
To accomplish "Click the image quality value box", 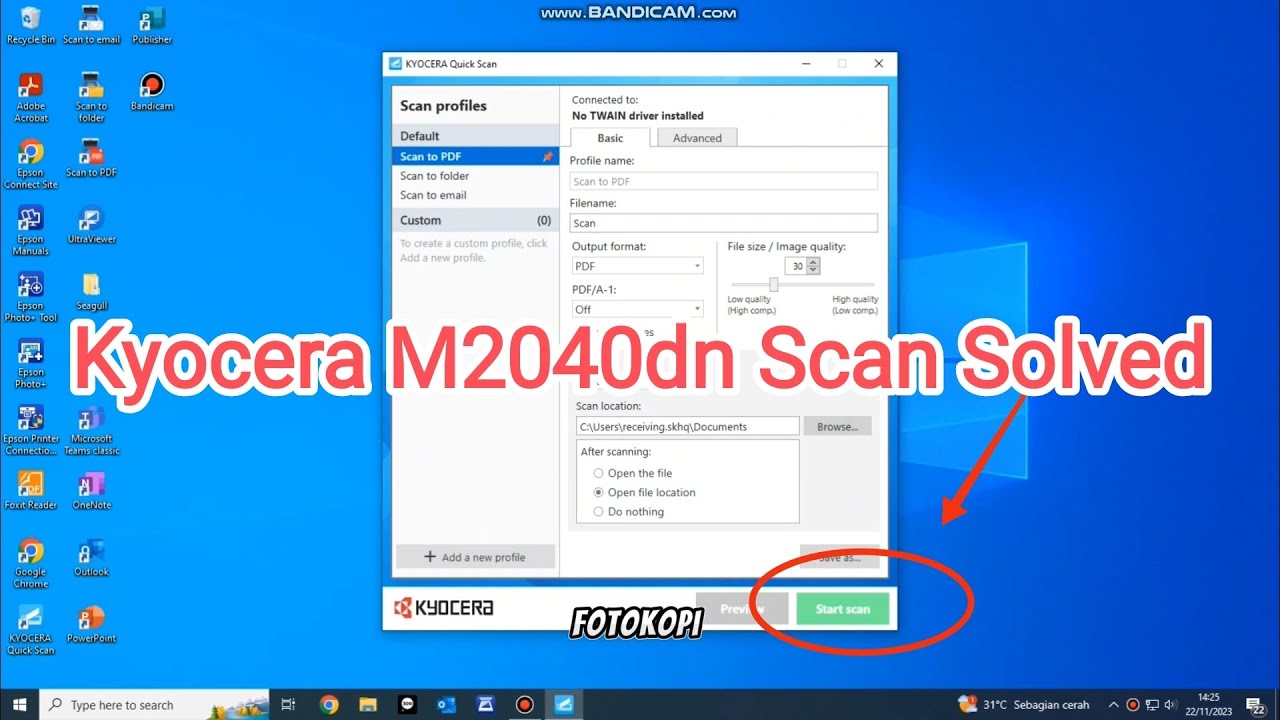I will tap(797, 266).
